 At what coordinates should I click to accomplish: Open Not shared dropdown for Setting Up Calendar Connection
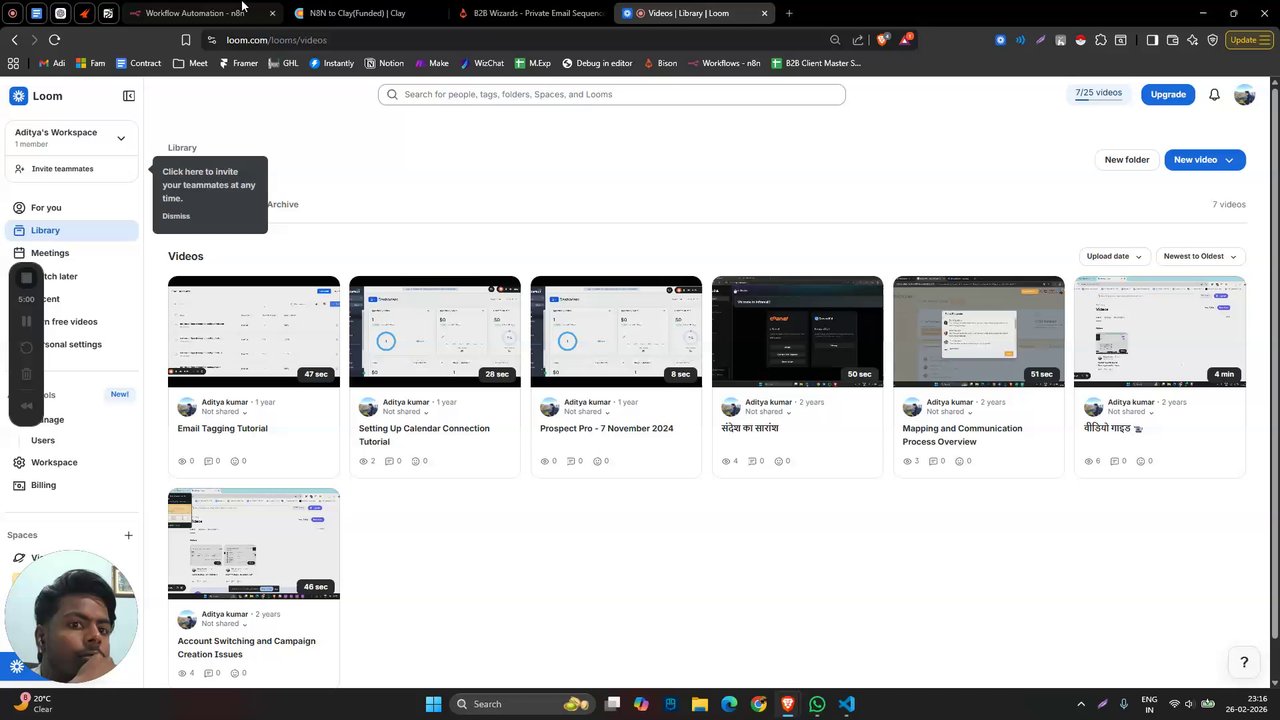click(x=406, y=412)
